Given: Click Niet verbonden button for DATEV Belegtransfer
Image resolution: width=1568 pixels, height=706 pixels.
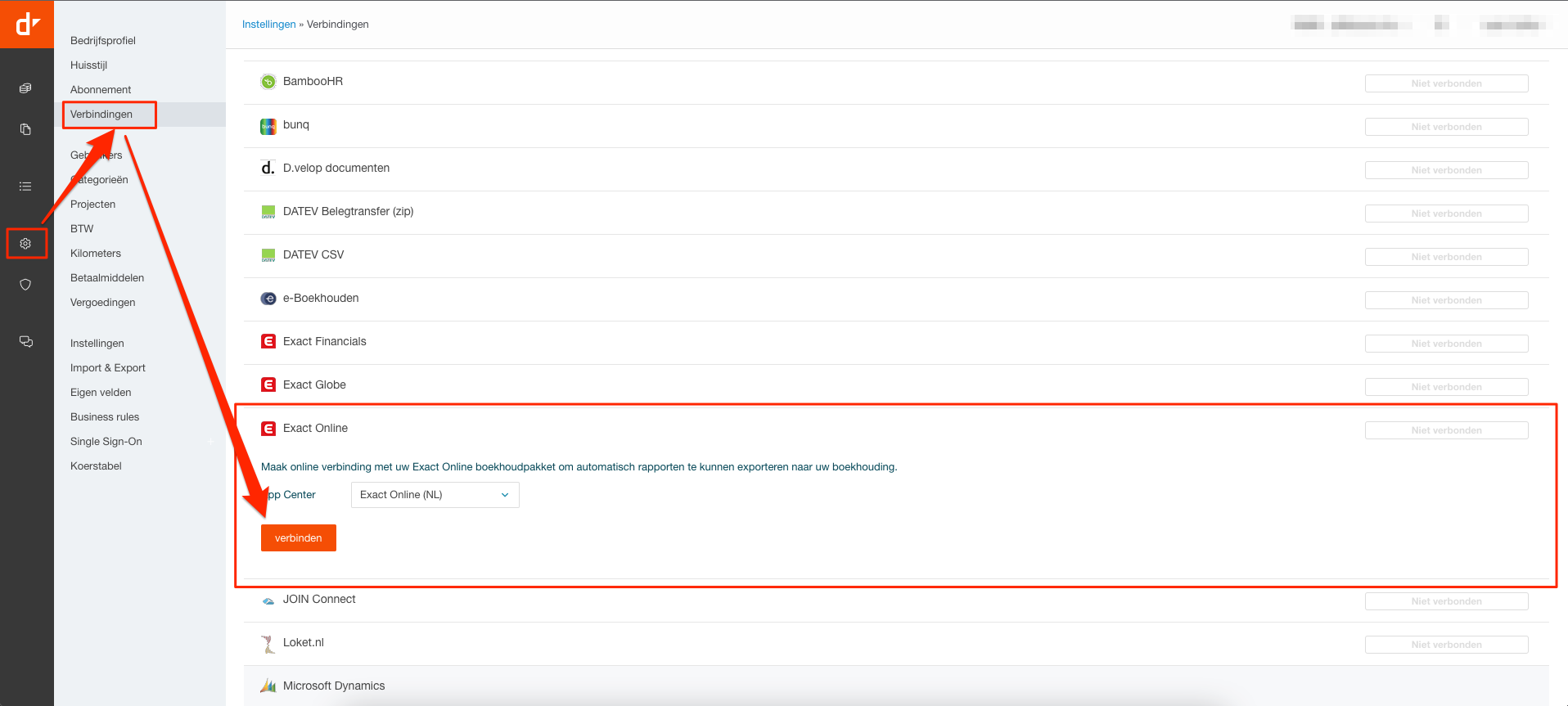Looking at the screenshot, I should 1446,214.
